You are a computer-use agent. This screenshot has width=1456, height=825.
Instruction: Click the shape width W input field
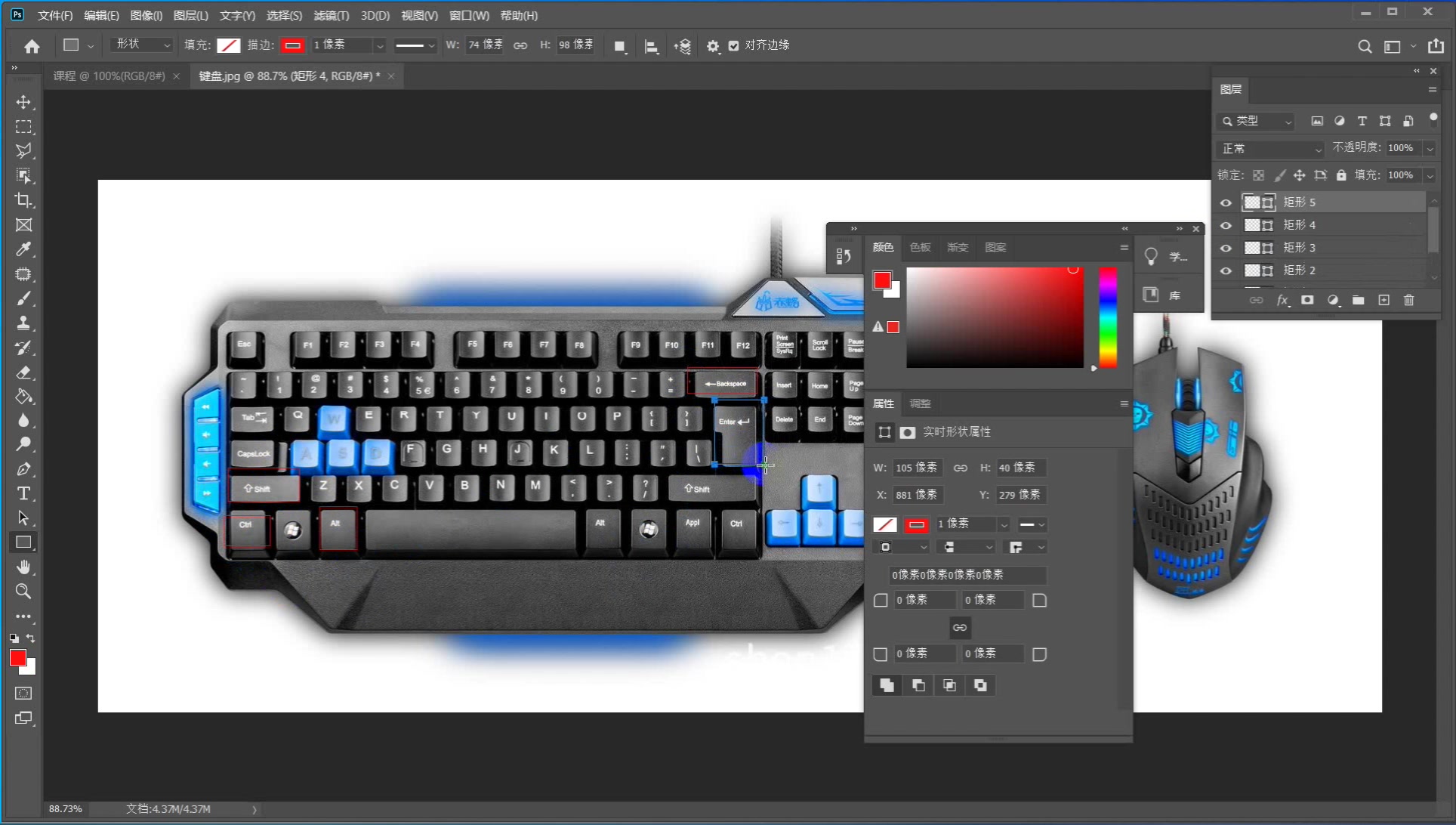484,45
